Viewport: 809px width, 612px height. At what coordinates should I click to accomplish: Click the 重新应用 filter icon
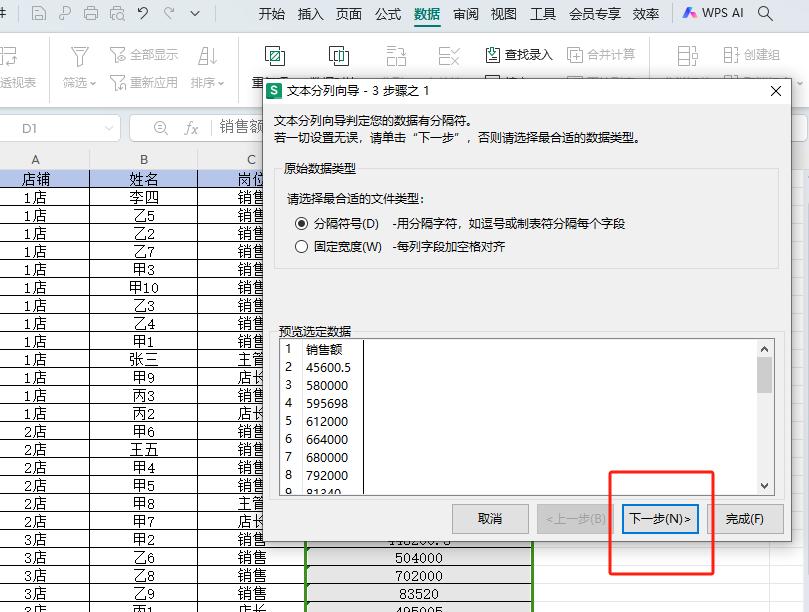click(118, 82)
